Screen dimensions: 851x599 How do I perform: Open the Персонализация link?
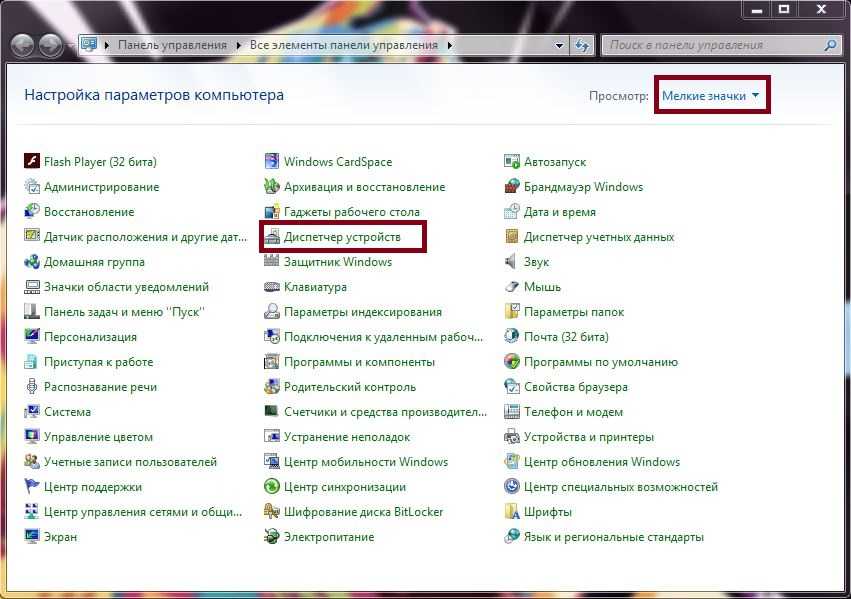[90, 337]
